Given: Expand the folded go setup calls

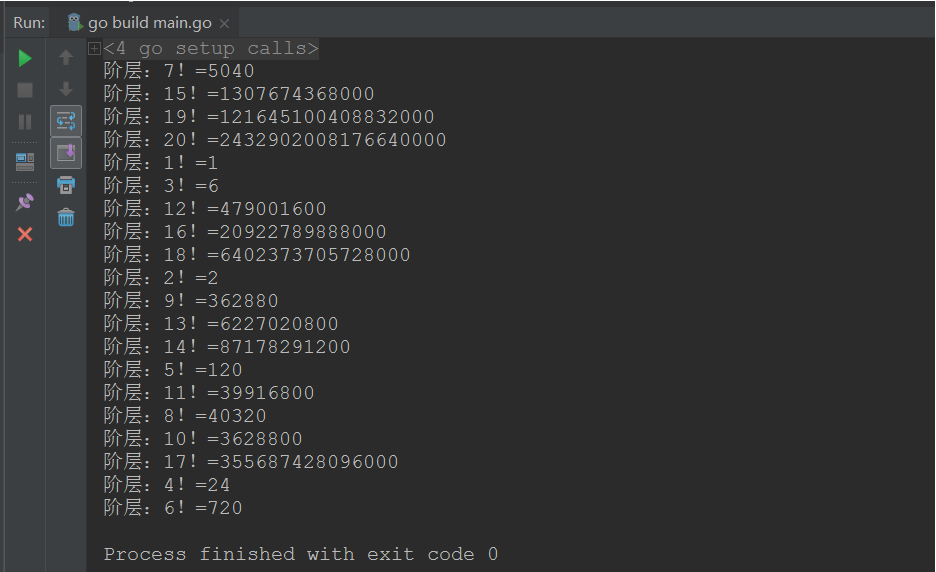Looking at the screenshot, I should coord(94,48).
